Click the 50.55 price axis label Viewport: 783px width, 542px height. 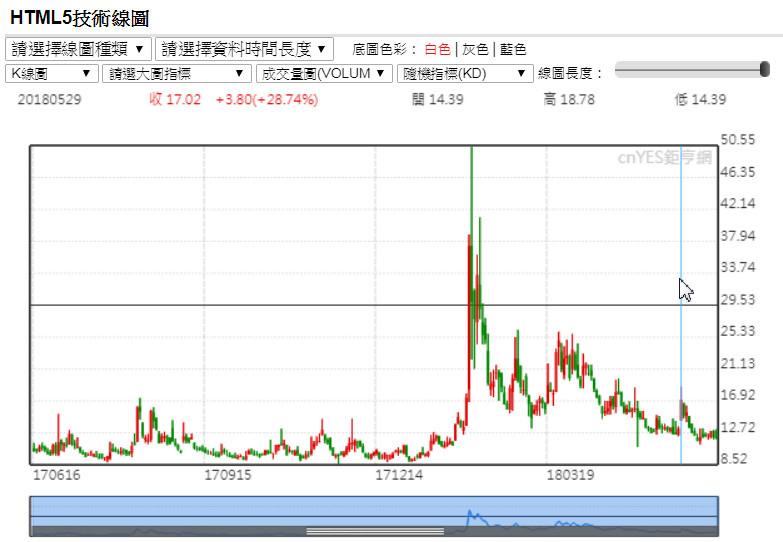(738, 140)
